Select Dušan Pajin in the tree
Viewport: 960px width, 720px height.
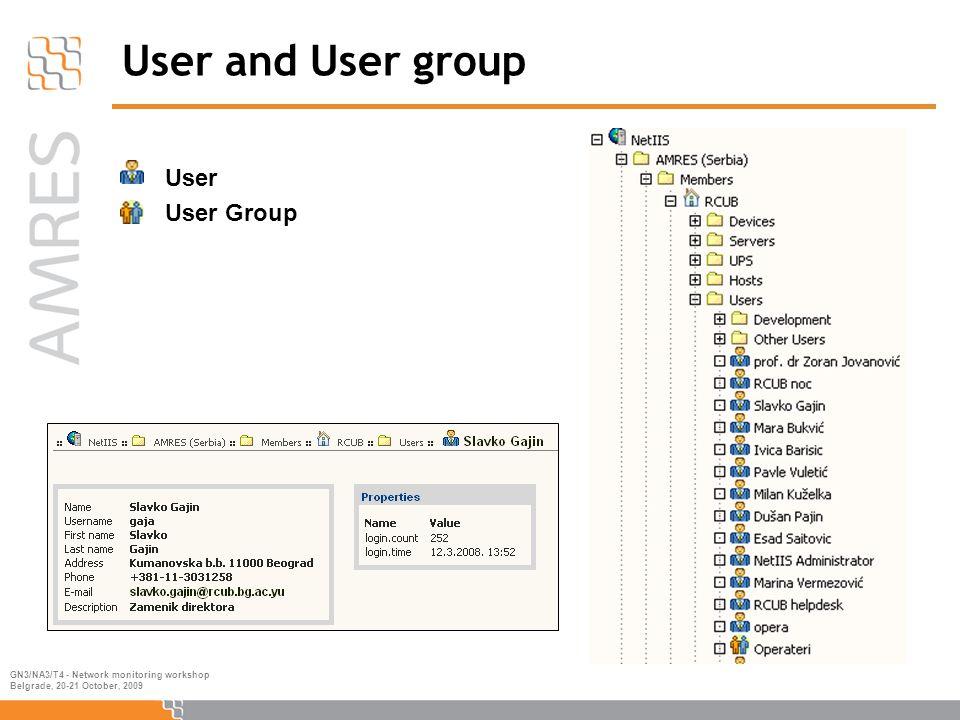click(788, 516)
